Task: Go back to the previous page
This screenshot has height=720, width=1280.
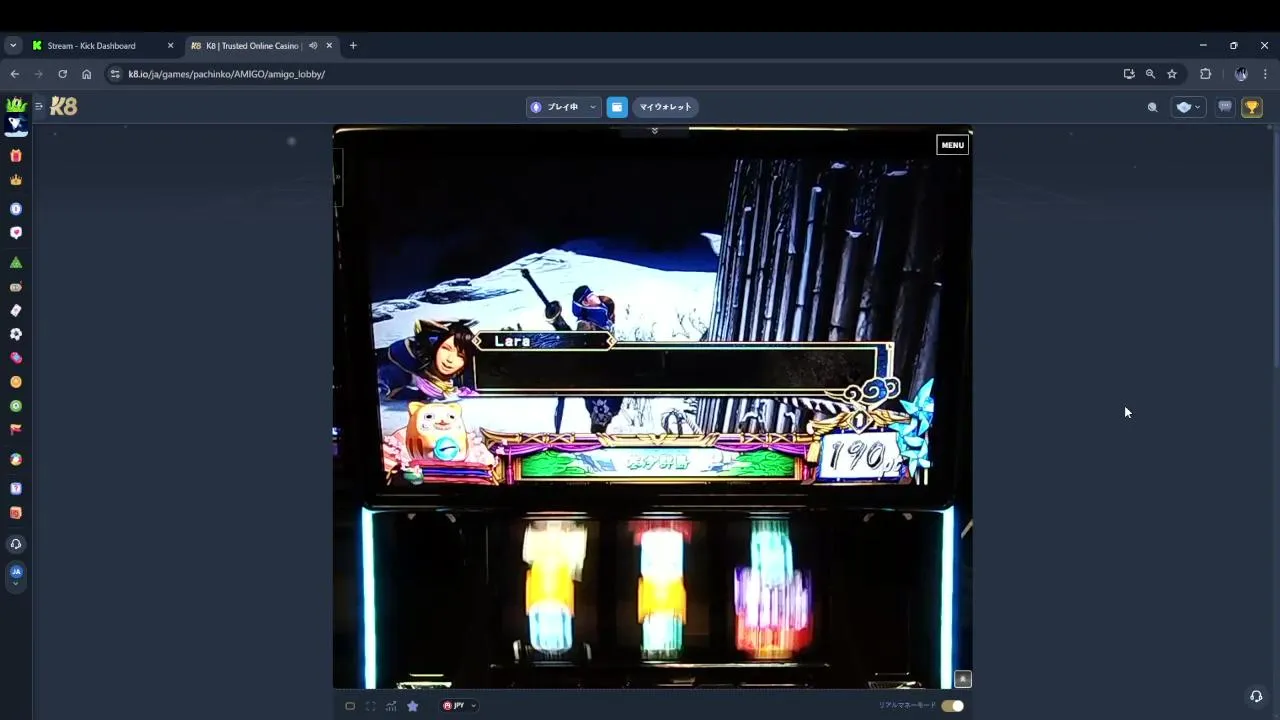Action: pos(14,74)
